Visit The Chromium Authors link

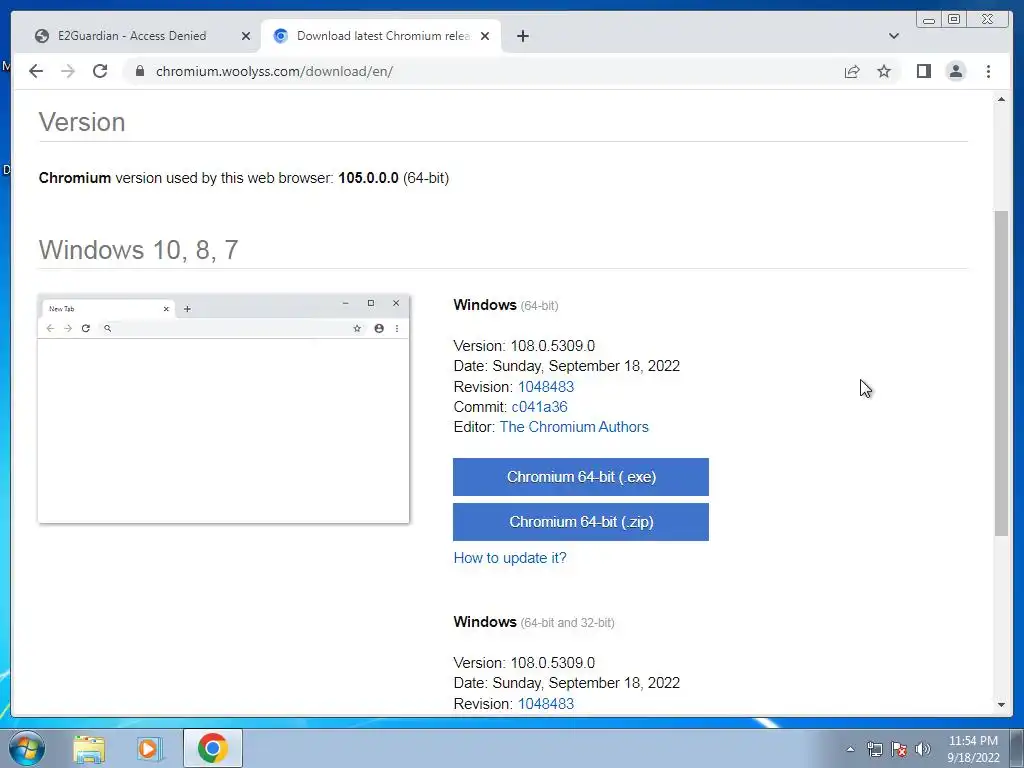coord(574,427)
